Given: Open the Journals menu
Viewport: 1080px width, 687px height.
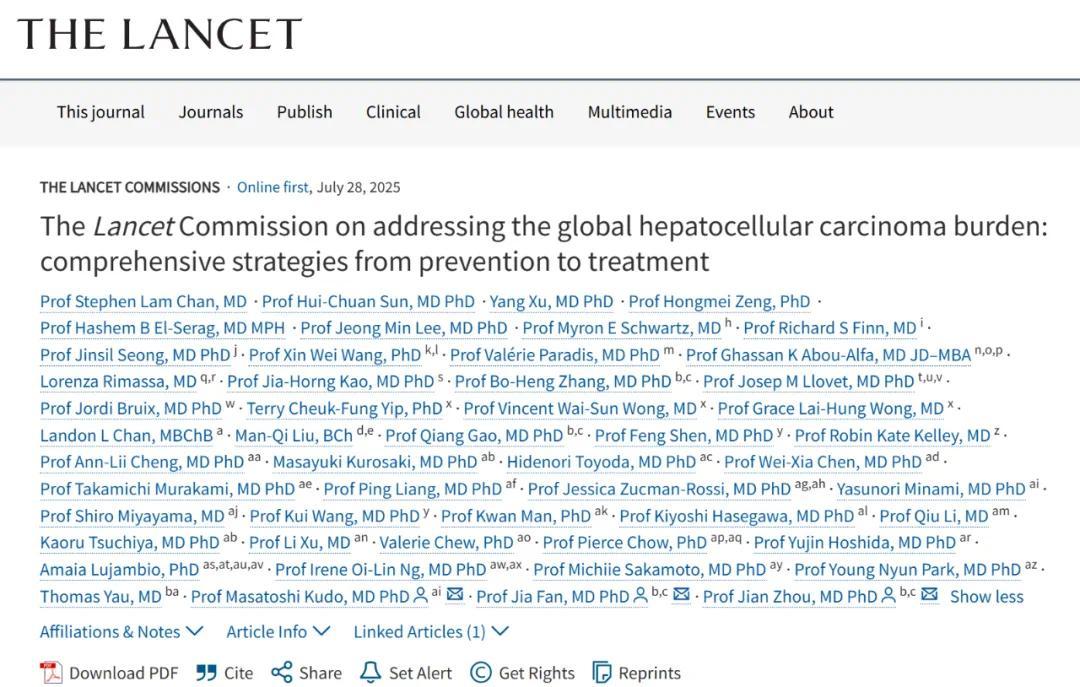Looking at the screenshot, I should point(211,112).
